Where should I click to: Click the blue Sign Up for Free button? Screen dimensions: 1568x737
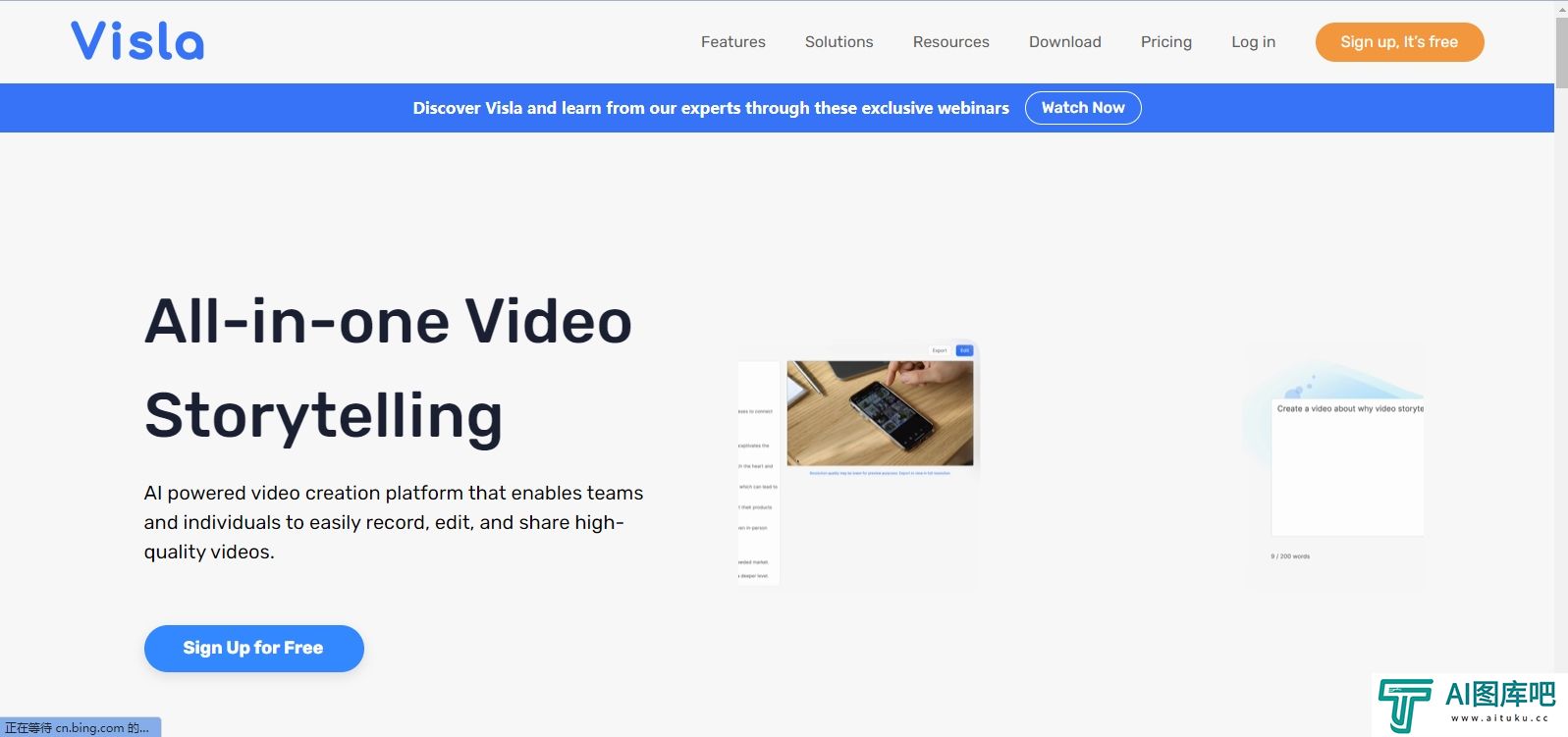(253, 648)
